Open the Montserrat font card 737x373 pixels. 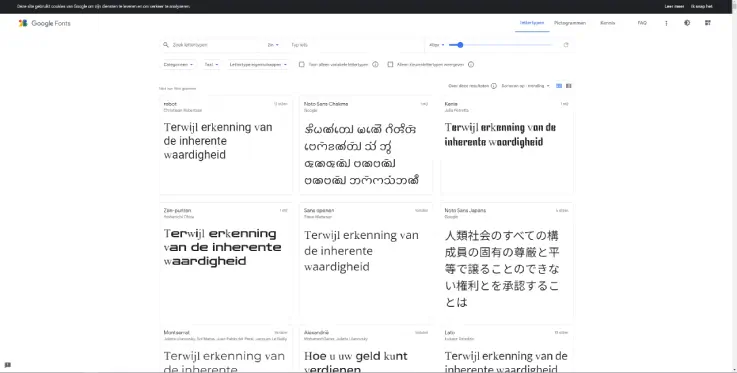tap(226, 349)
